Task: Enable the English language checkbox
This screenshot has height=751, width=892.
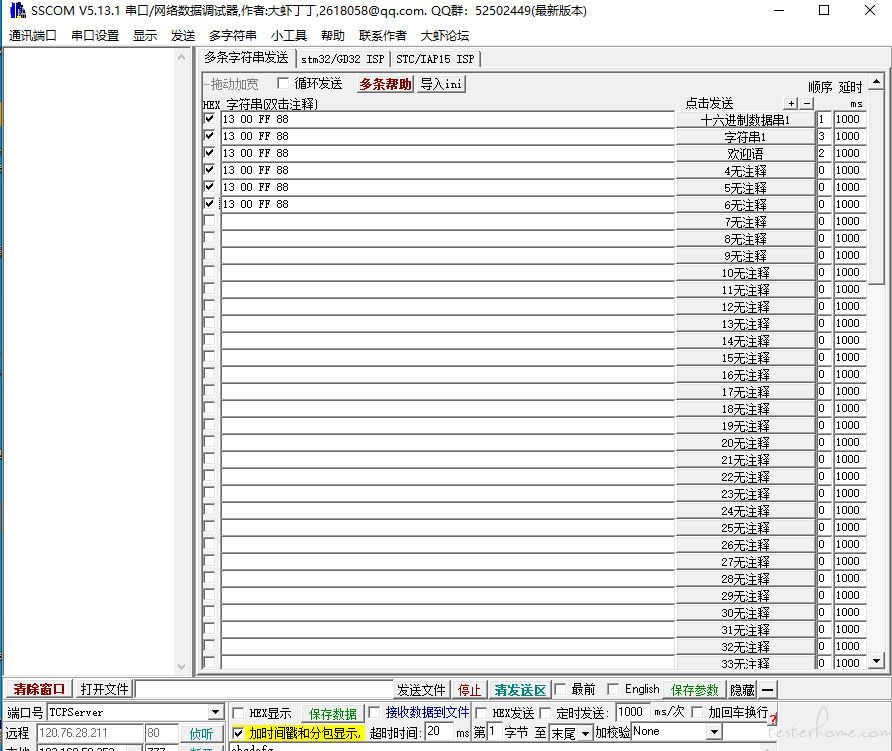Action: (613, 690)
